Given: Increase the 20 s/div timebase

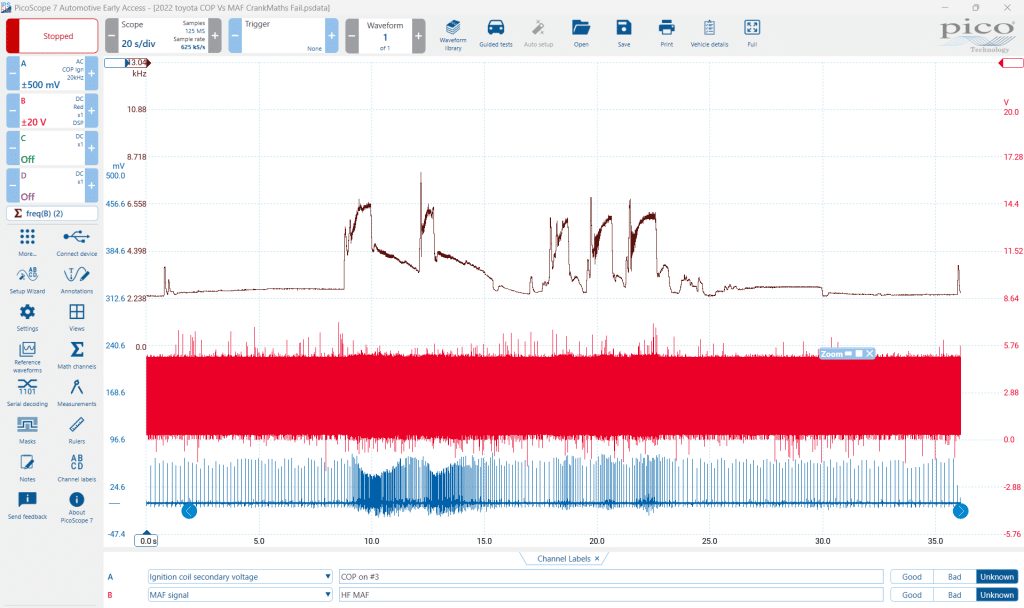Looking at the screenshot, I should pyautogui.click(x=215, y=36).
